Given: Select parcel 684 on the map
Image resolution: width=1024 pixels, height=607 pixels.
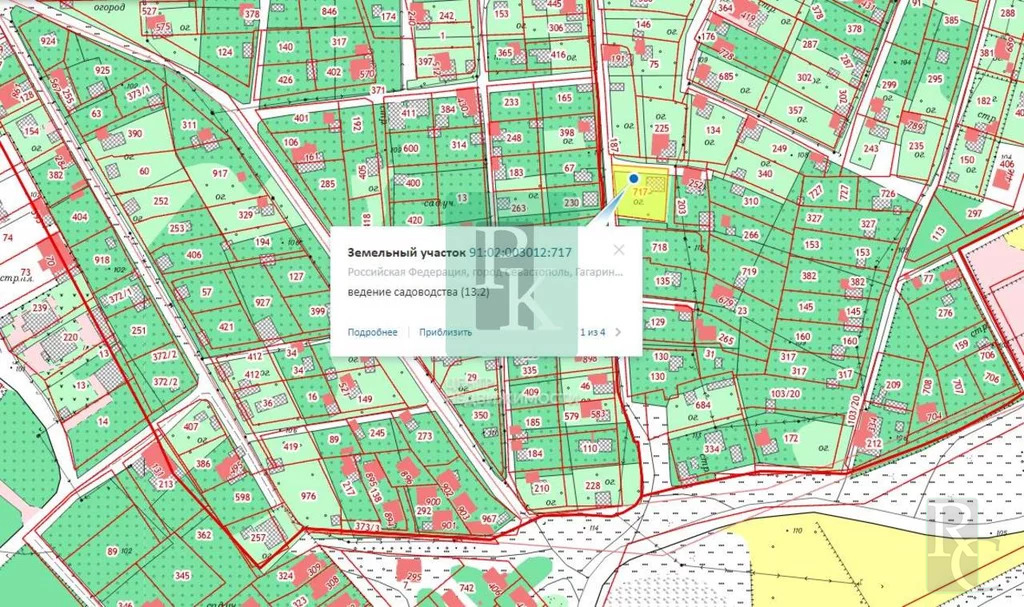Looking at the screenshot, I should tap(702, 405).
